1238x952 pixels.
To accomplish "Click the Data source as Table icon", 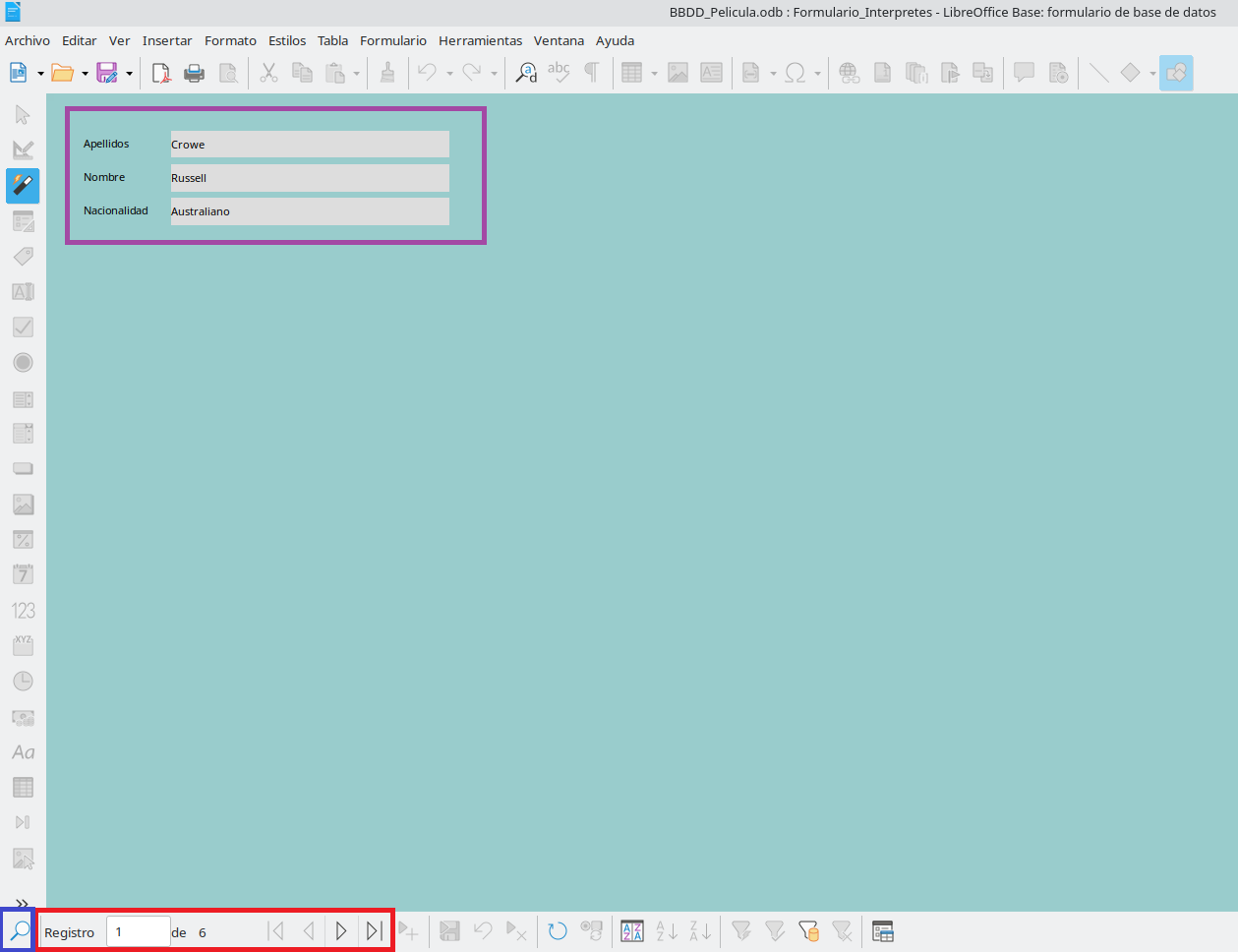I will click(882, 931).
